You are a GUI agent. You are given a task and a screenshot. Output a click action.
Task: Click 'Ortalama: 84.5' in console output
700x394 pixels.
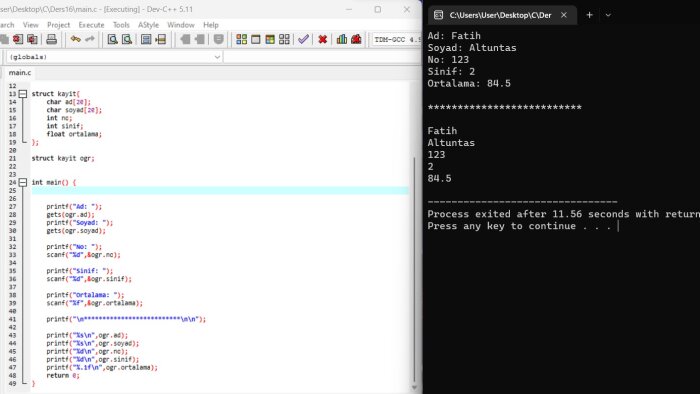pos(469,83)
